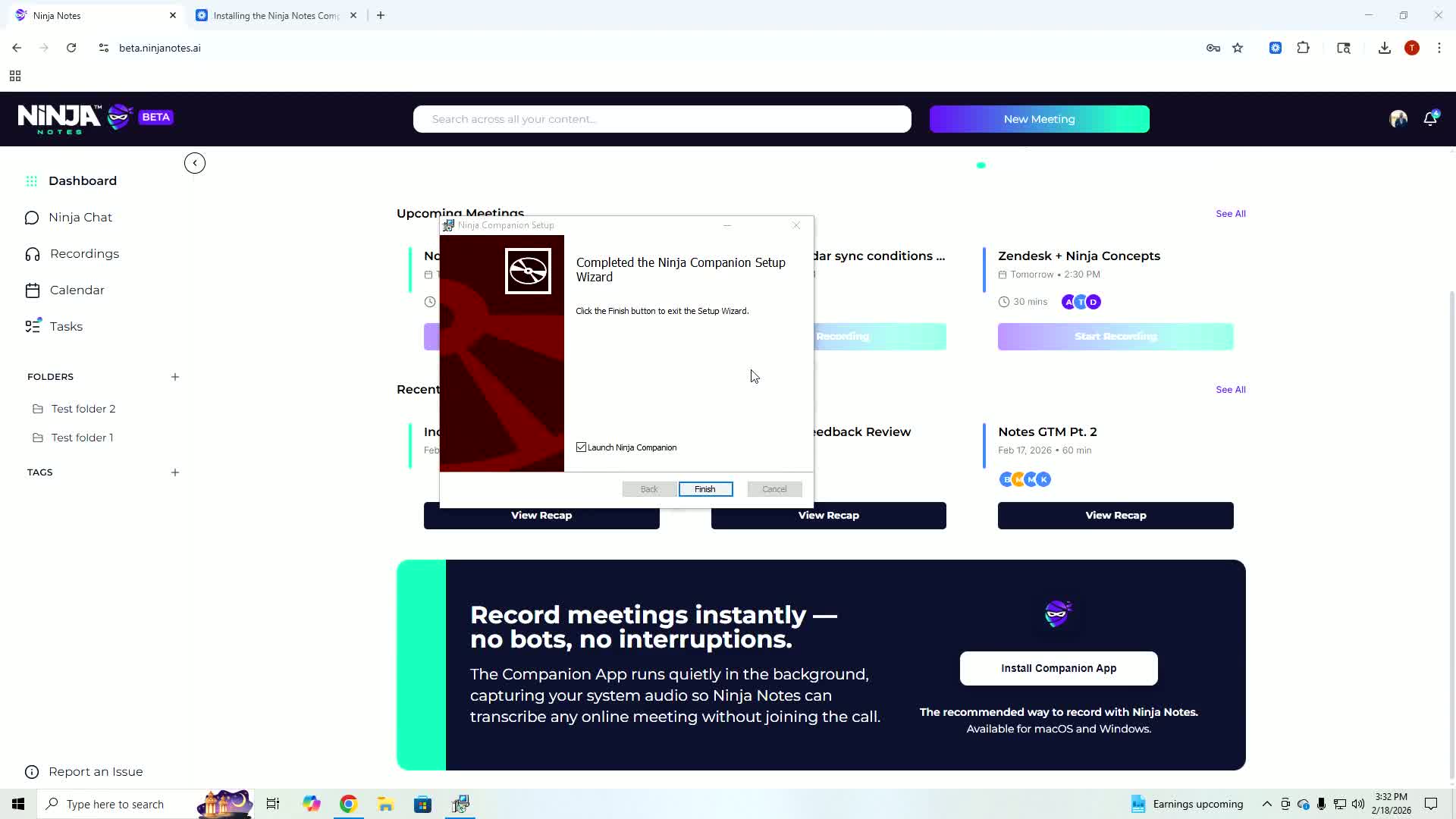The height and width of the screenshot is (819, 1456).
Task: Open Tasks from the sidebar
Action: 66,327
